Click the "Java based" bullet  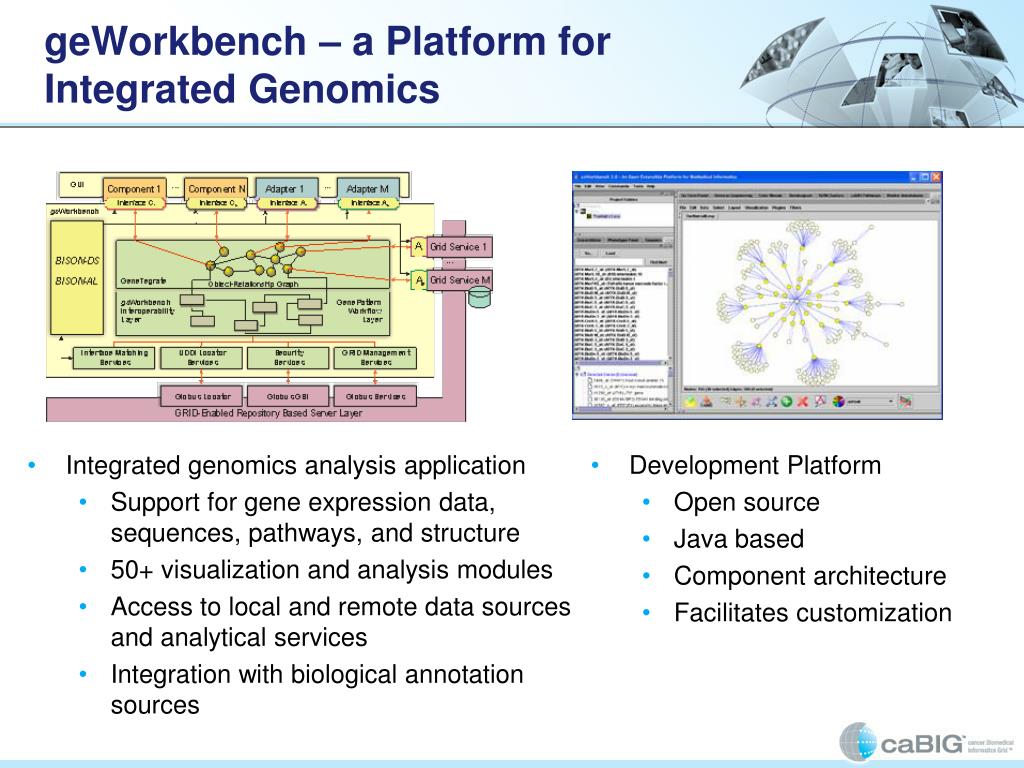(x=739, y=539)
